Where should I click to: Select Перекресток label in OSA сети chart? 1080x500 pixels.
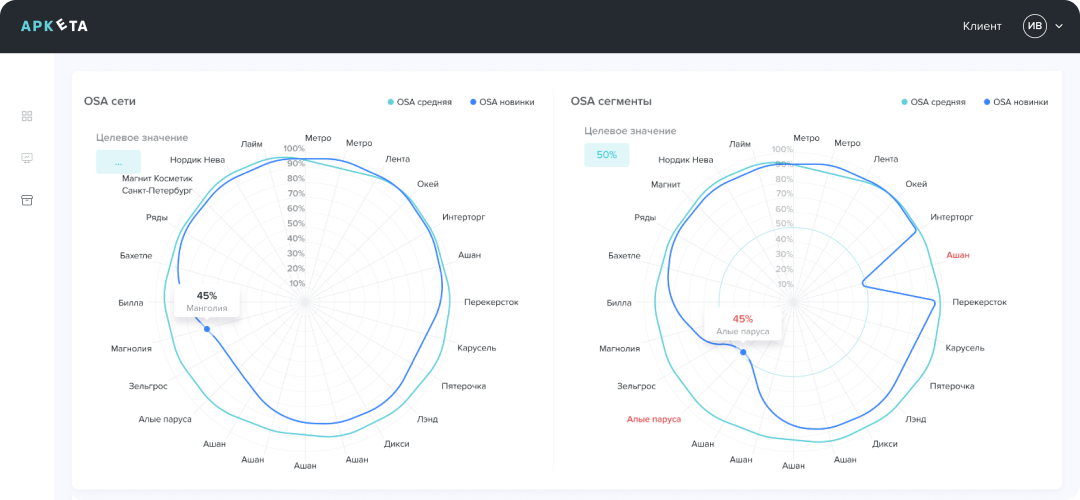491,302
